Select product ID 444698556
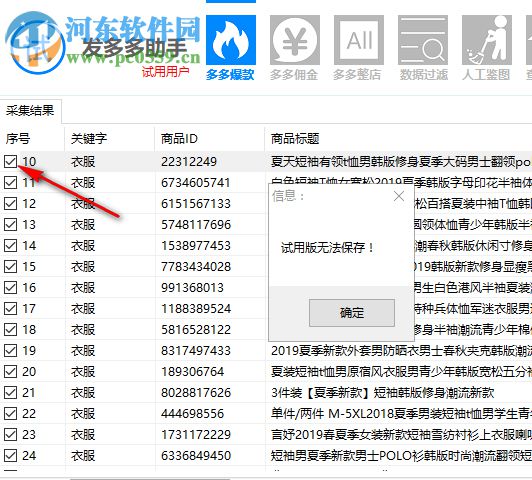 [x=192, y=414]
